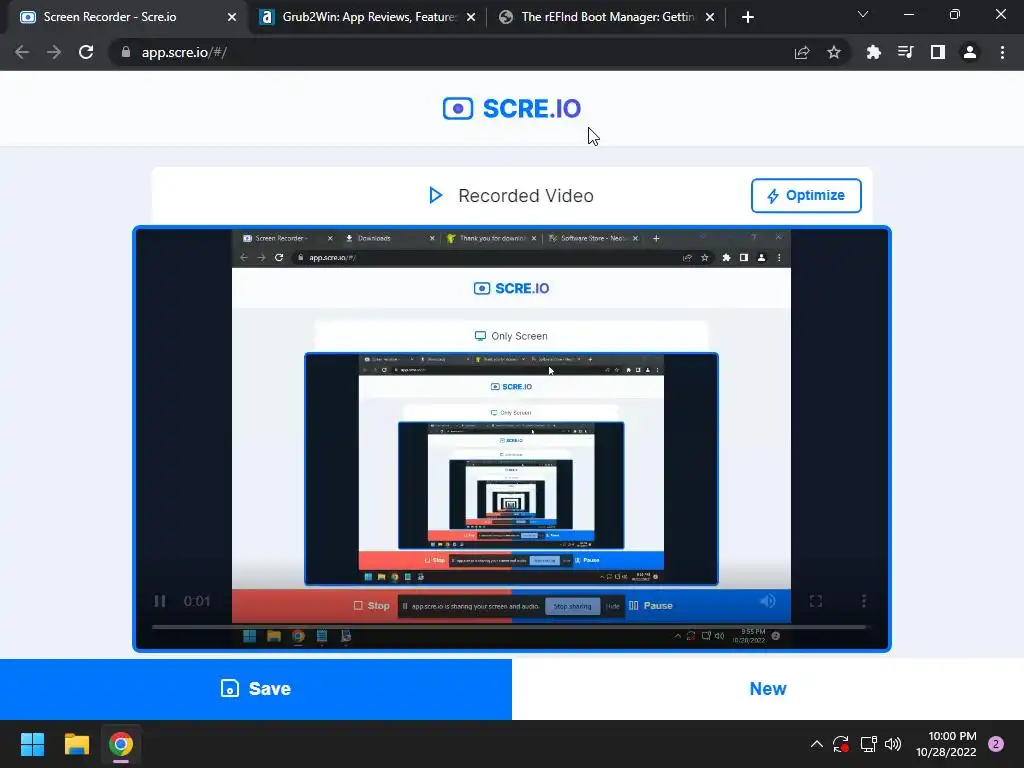Viewport: 1024px width, 768px height.
Task: Click the sync tray icon with red dot
Action: pyautogui.click(x=840, y=744)
